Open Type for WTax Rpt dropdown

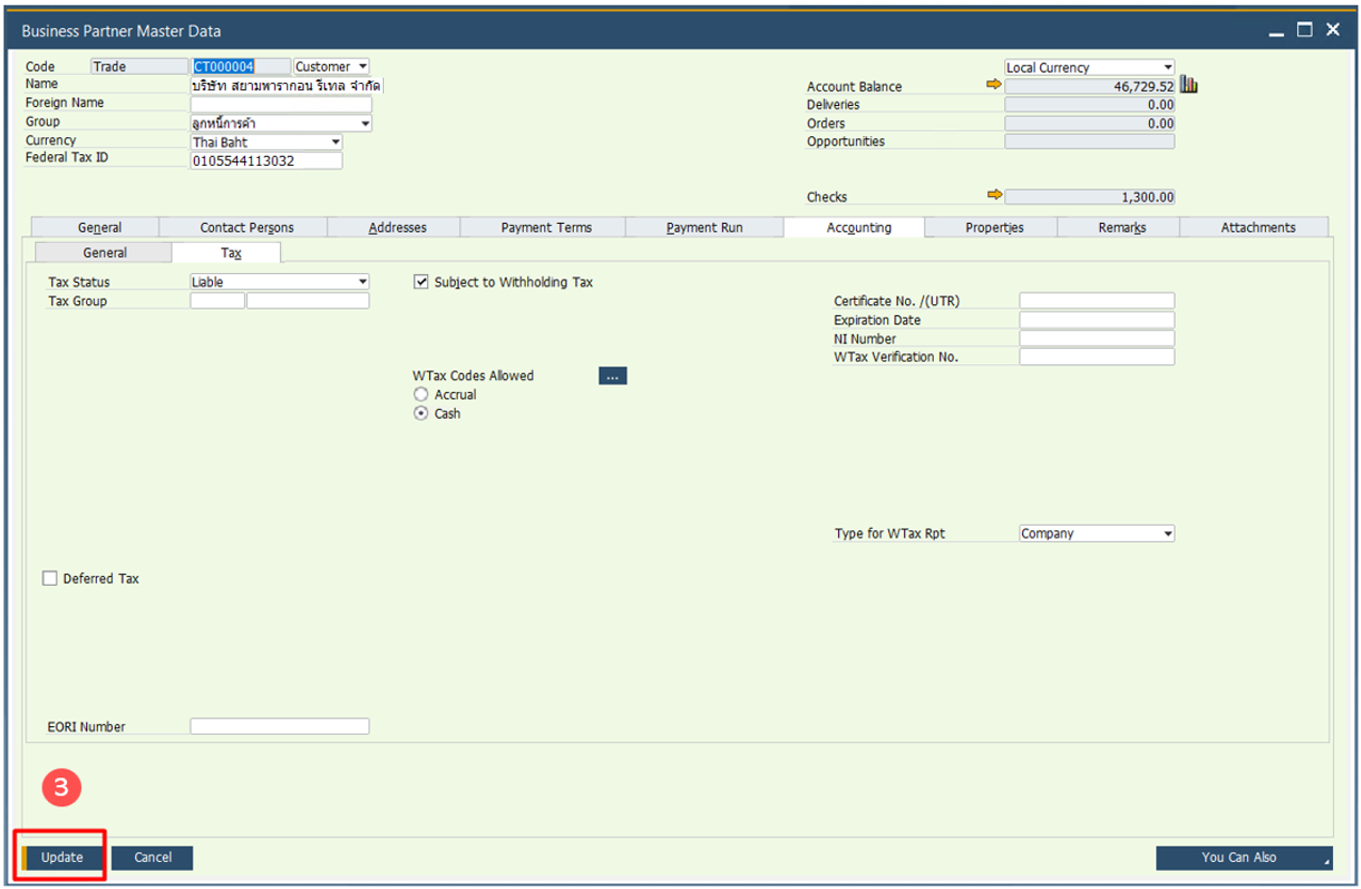click(1097, 534)
